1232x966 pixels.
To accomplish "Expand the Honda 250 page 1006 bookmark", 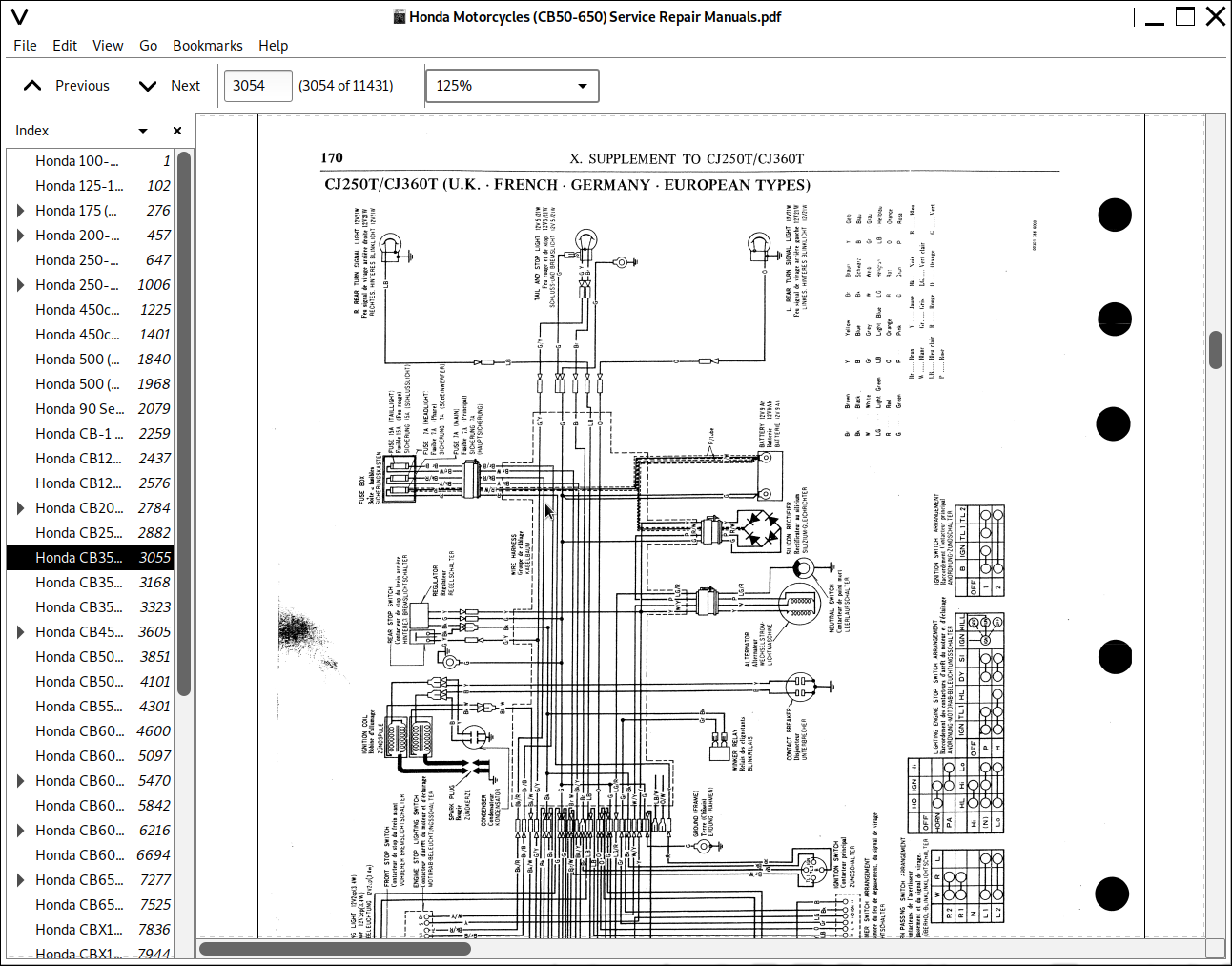I will point(20,285).
